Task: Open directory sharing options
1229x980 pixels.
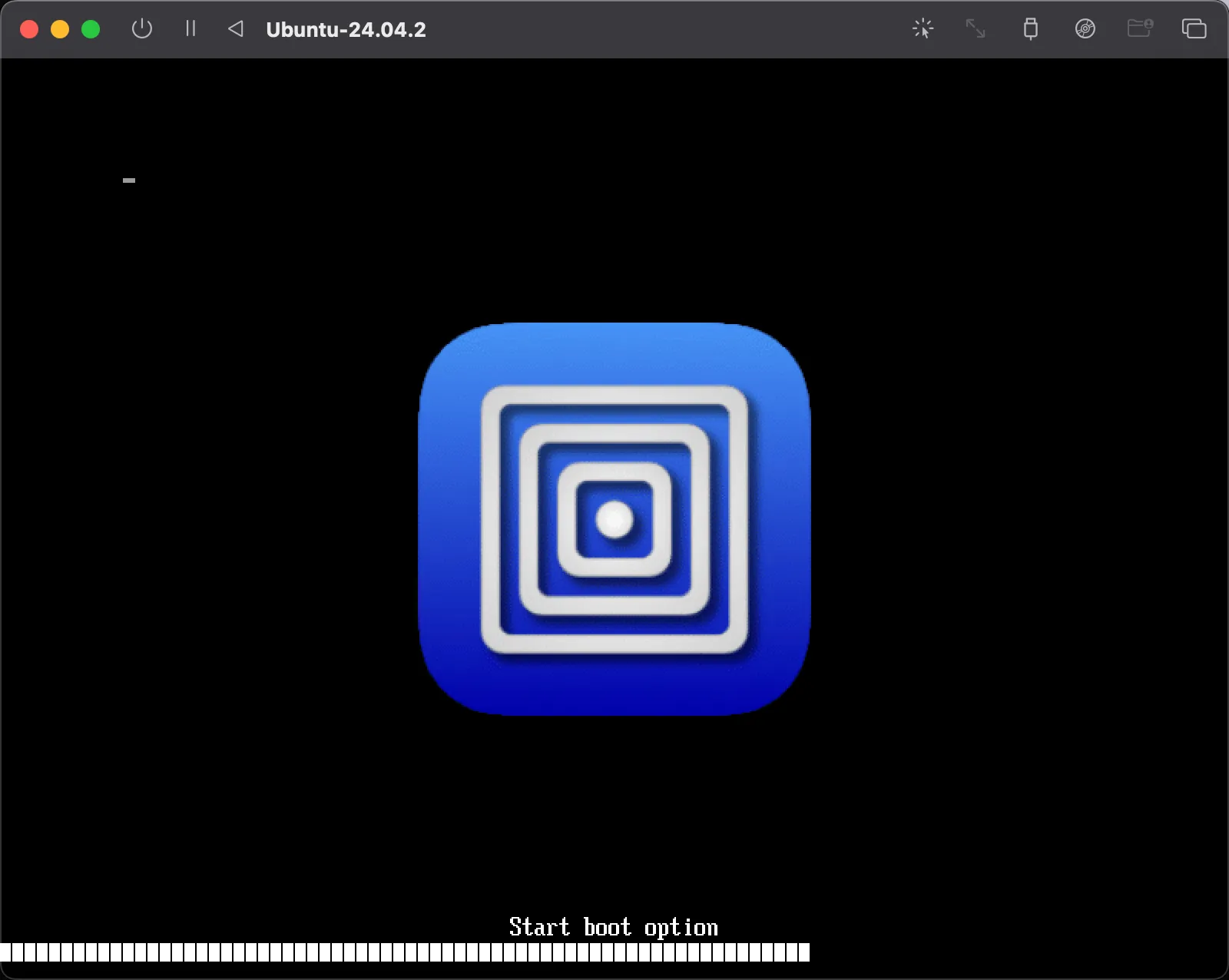Action: [x=1140, y=29]
